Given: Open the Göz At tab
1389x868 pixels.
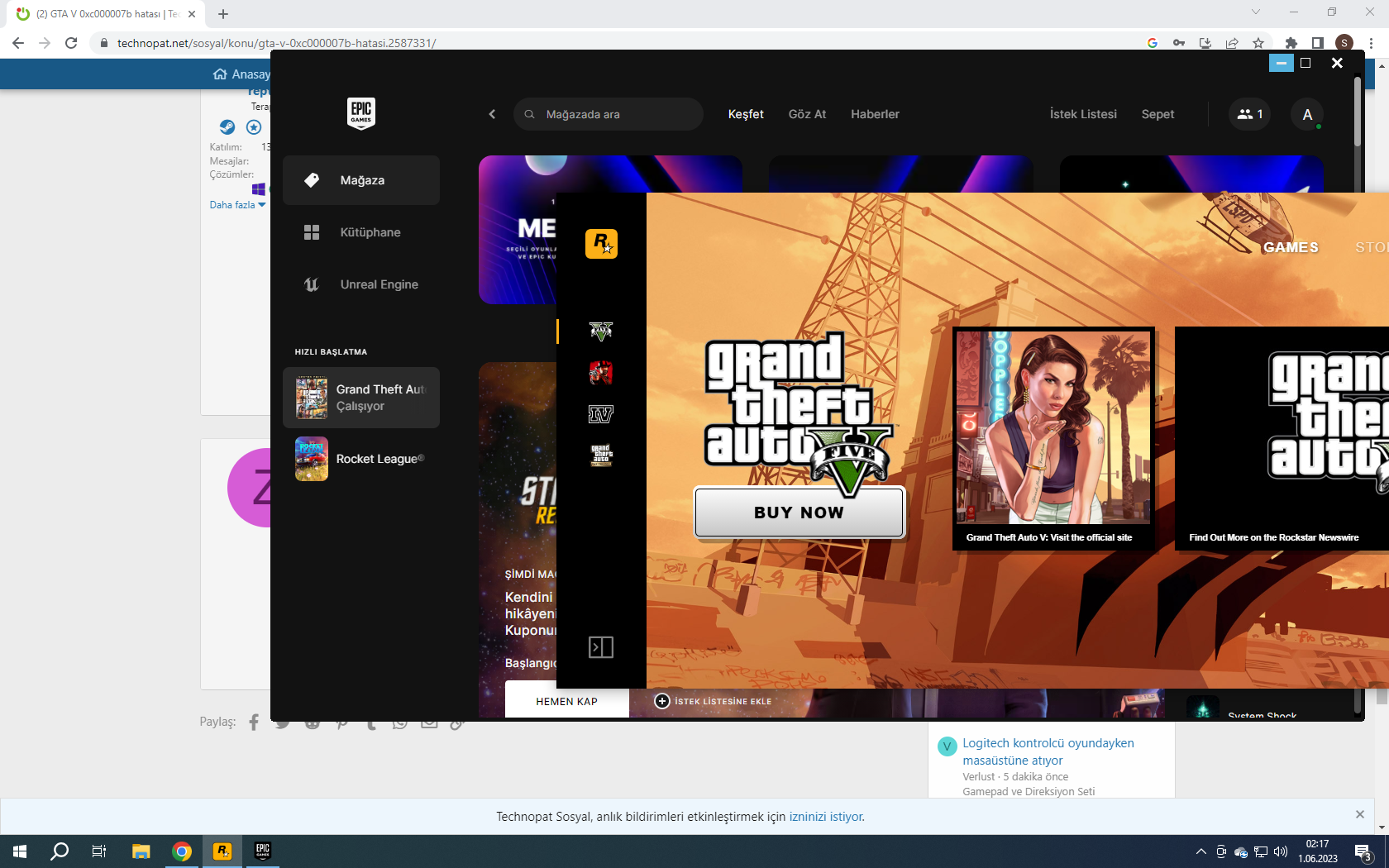Looking at the screenshot, I should point(807,114).
